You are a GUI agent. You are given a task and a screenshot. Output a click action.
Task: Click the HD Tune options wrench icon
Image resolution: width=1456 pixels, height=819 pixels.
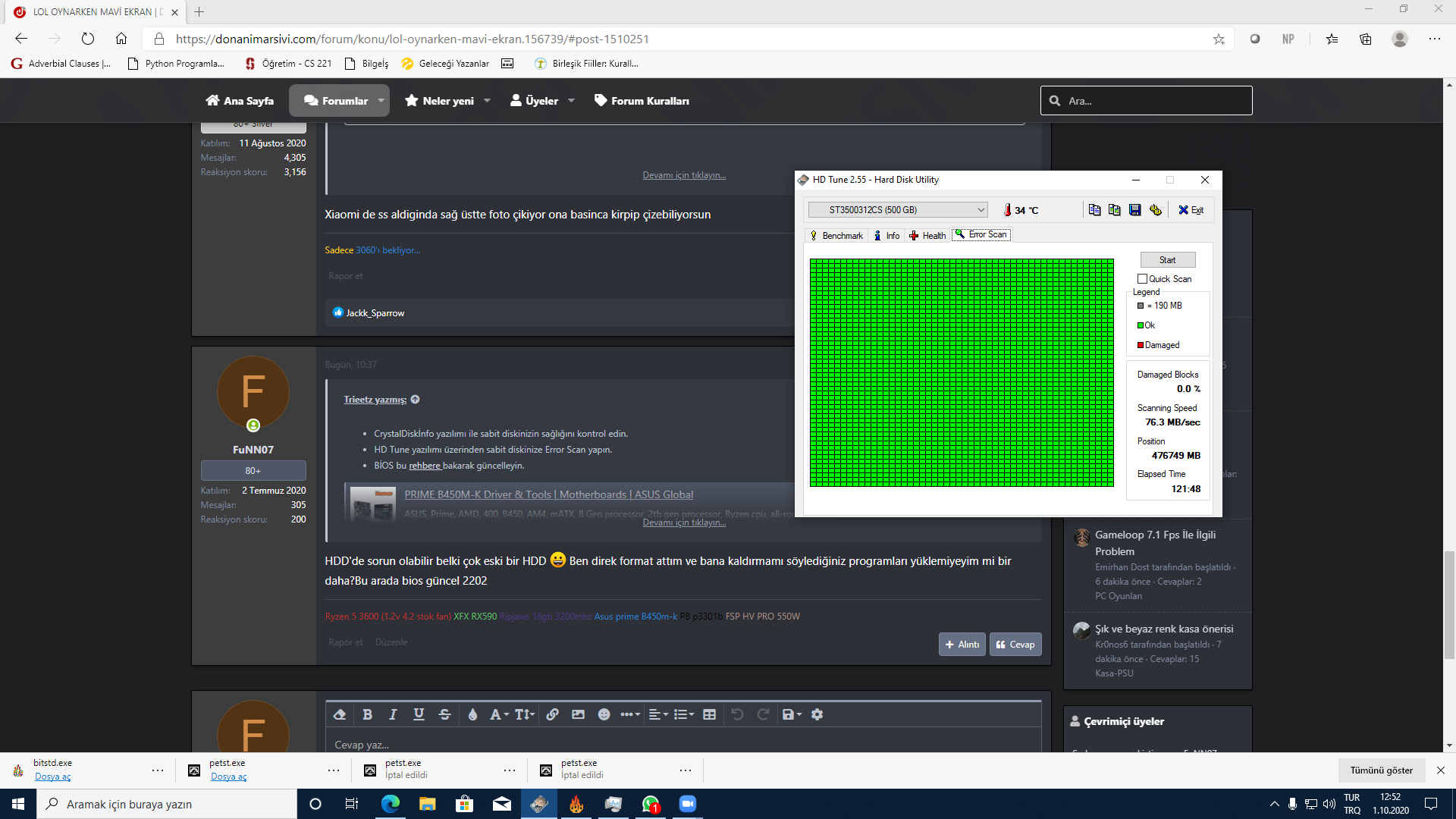coord(1155,210)
